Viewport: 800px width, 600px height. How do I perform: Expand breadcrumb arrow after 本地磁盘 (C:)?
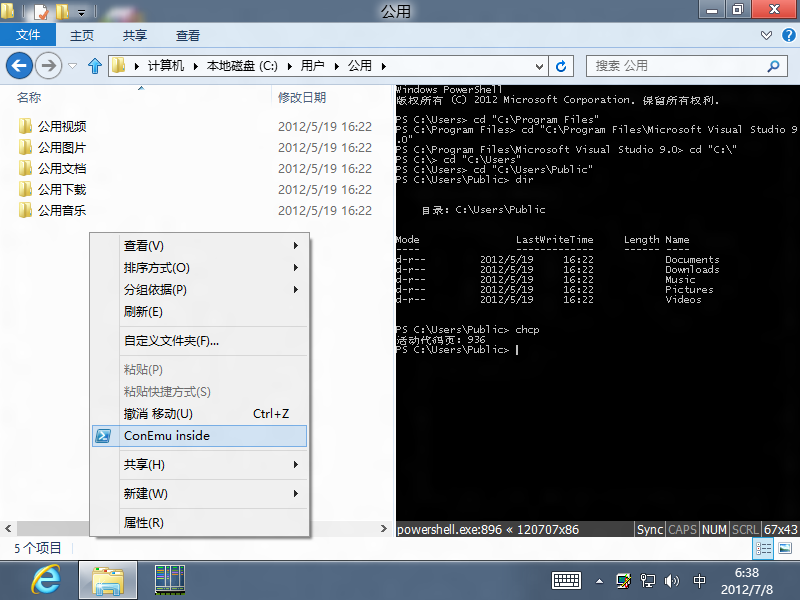pyautogui.click(x=290, y=66)
